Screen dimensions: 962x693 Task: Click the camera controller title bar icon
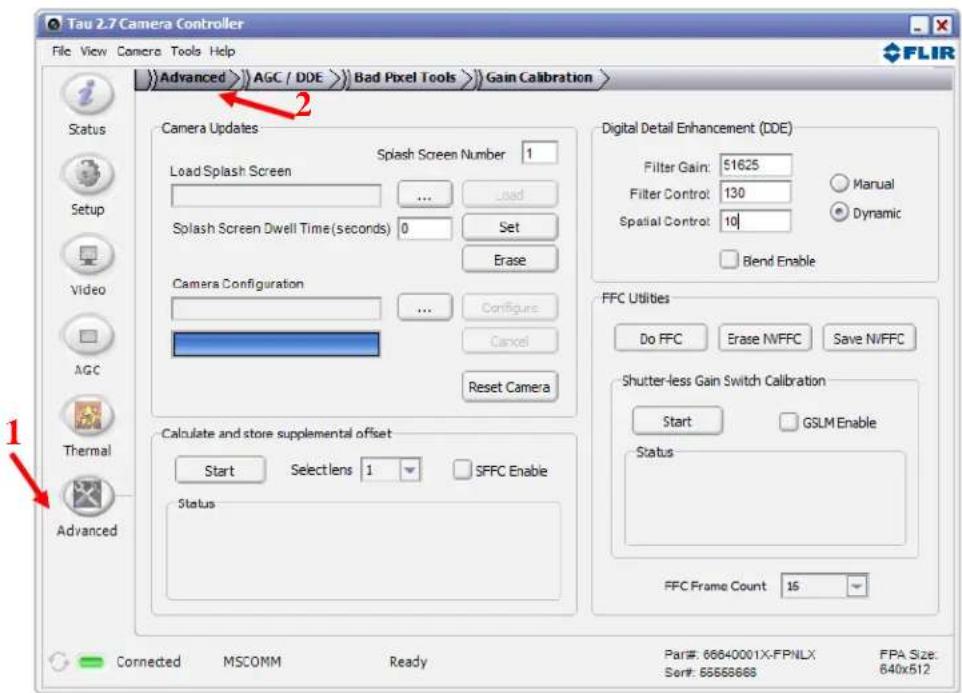54,24
